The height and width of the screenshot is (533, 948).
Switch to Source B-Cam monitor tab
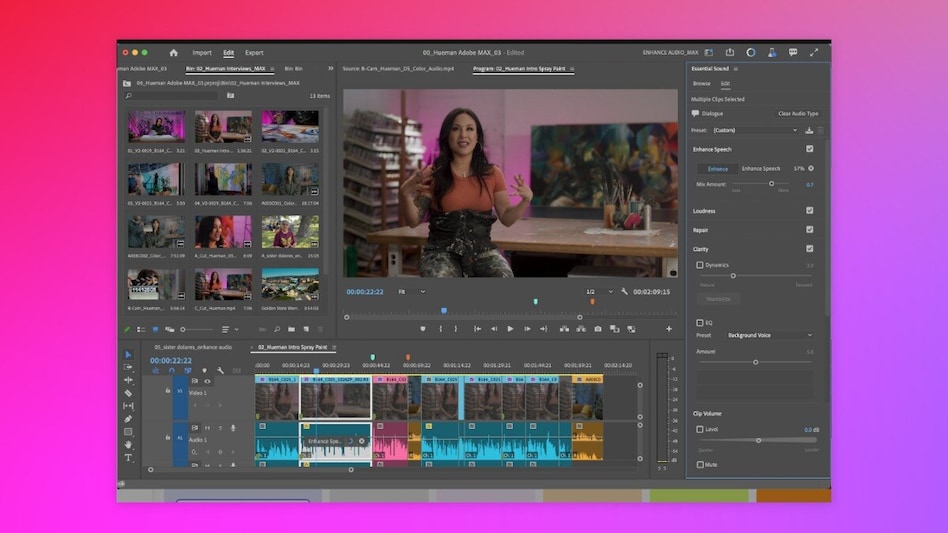[398, 68]
